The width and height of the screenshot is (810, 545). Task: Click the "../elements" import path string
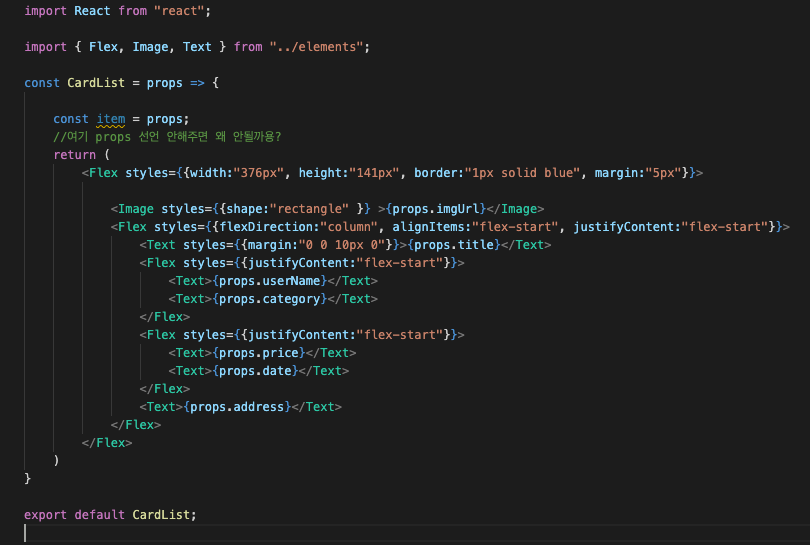pyautogui.click(x=316, y=47)
